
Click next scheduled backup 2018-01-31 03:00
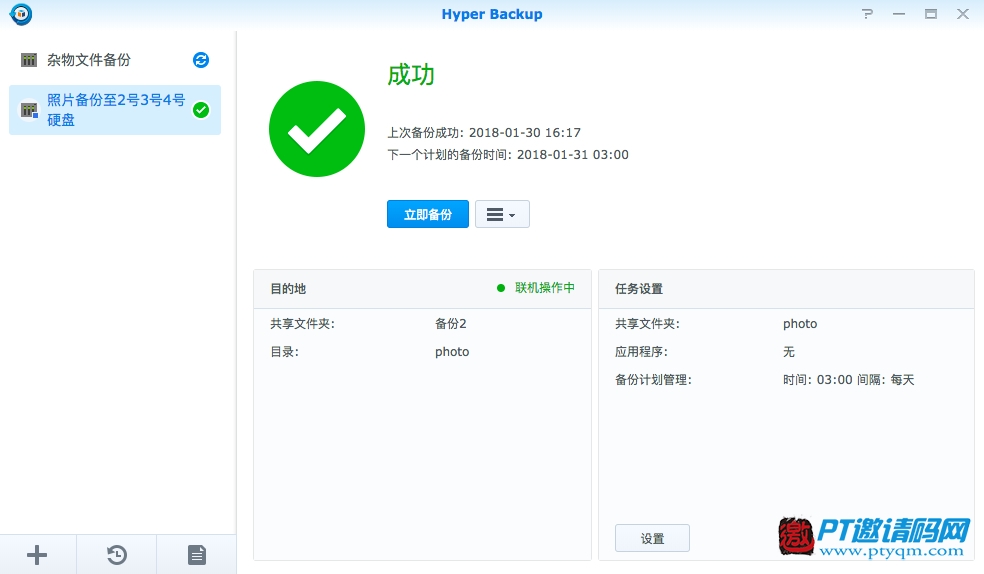[572, 154]
